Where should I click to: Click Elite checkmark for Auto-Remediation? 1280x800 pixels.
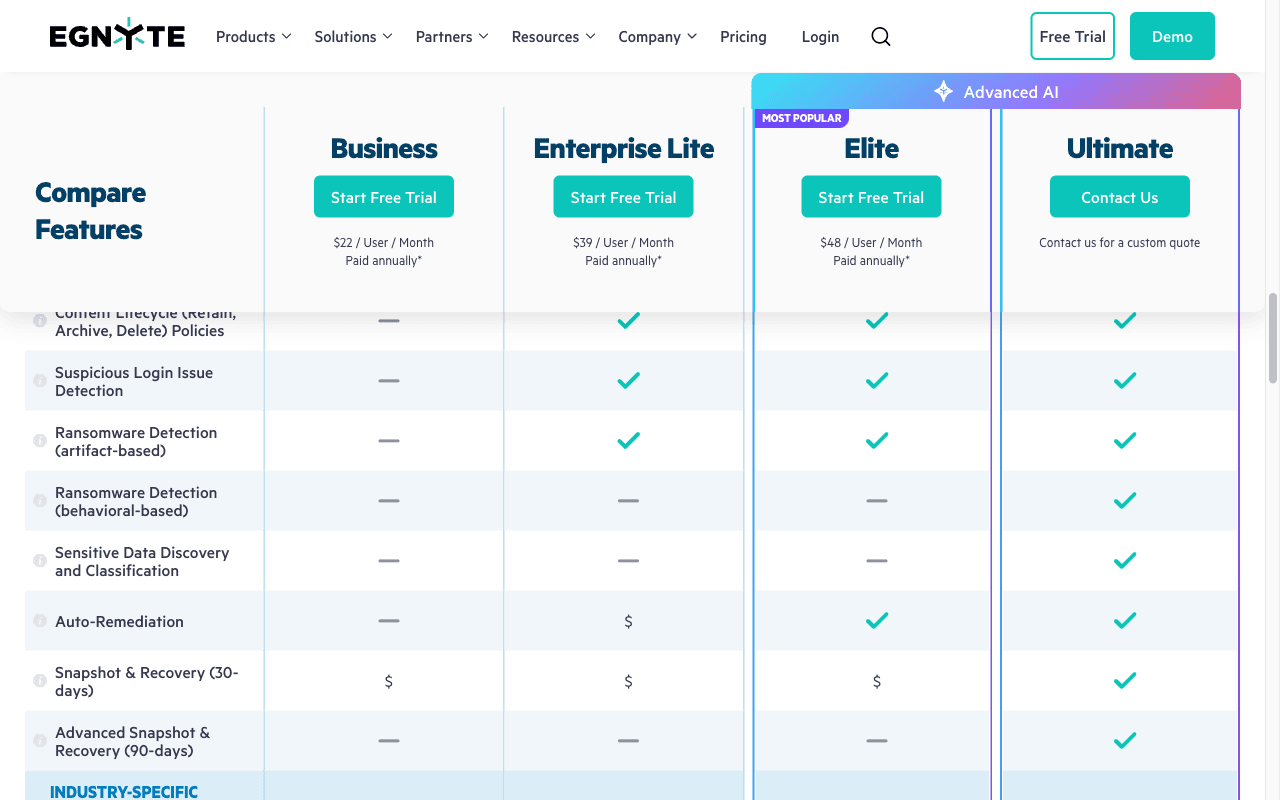click(877, 621)
